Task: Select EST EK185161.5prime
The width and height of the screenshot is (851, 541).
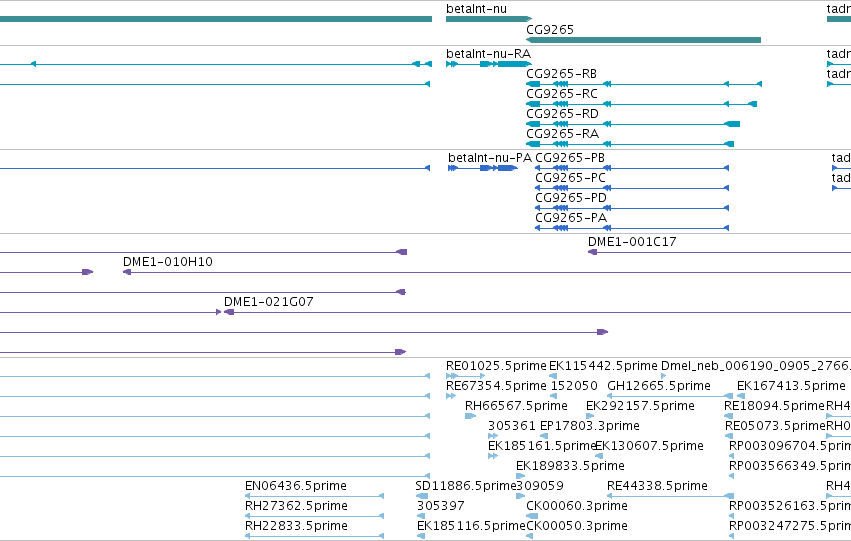Action: (x=541, y=447)
